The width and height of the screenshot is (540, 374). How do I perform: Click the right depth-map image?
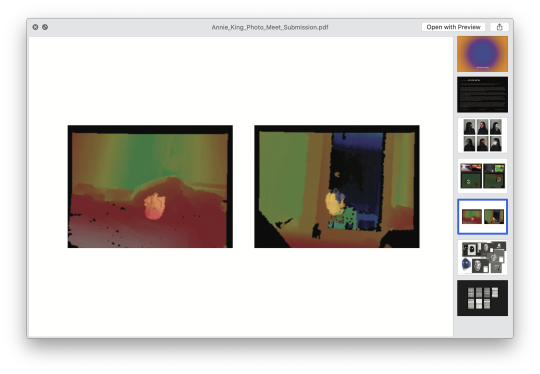tap(337, 186)
